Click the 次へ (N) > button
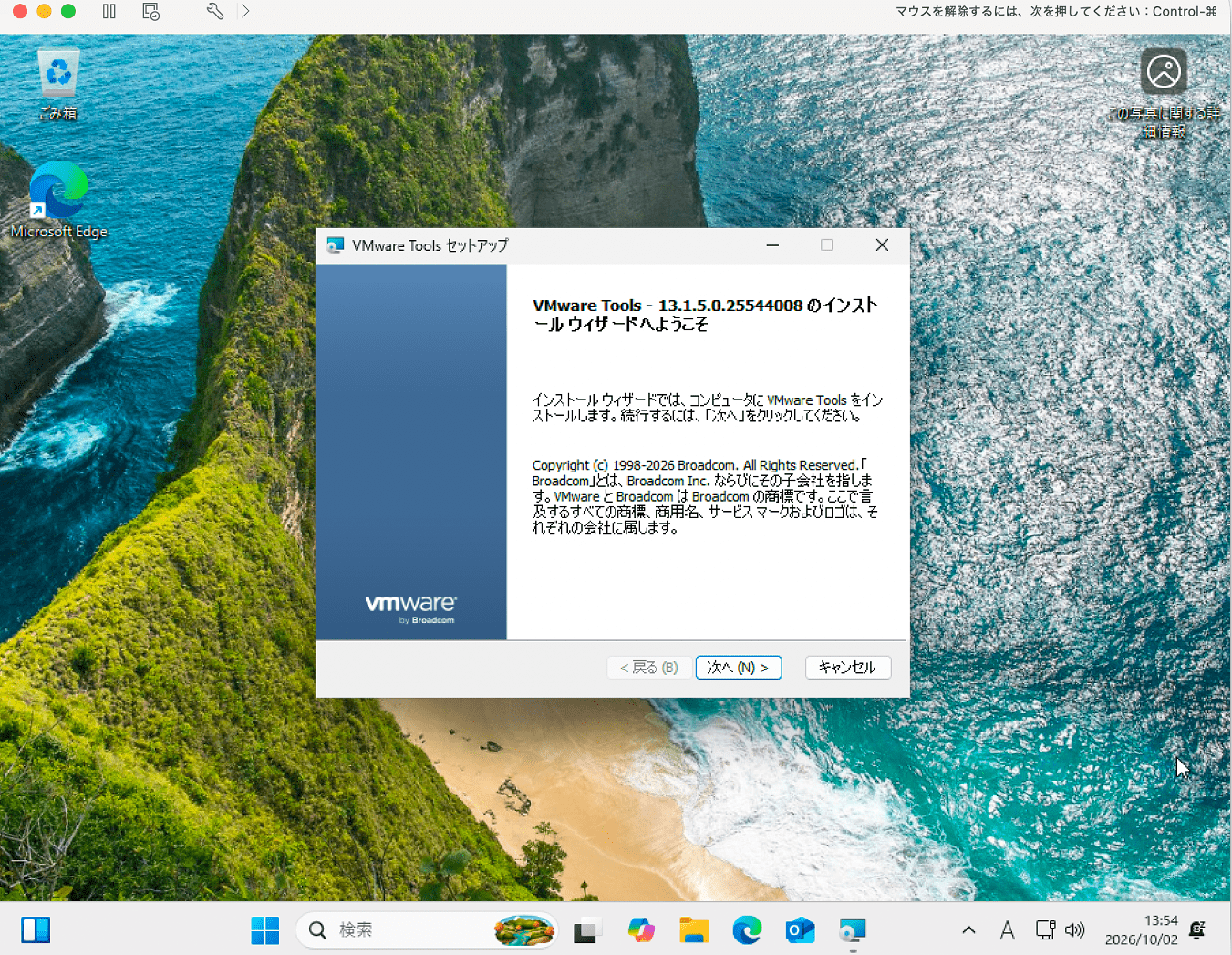The width and height of the screenshot is (1232, 955). (738, 668)
